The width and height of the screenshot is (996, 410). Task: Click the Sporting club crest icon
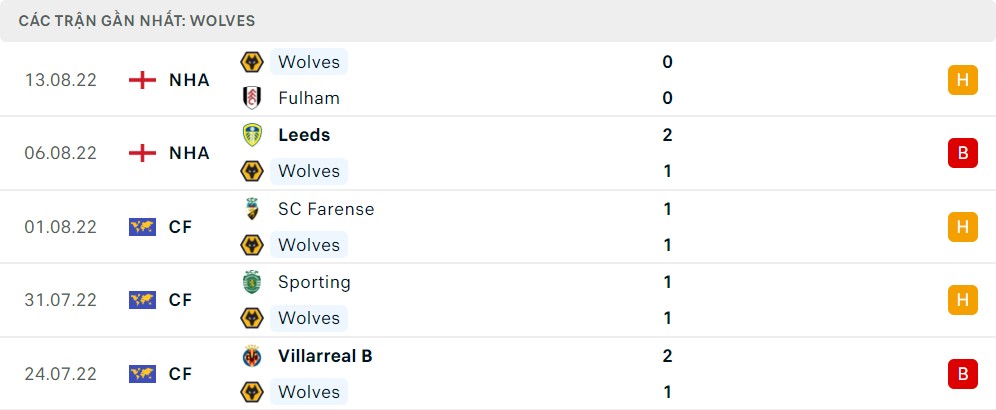coord(252,282)
